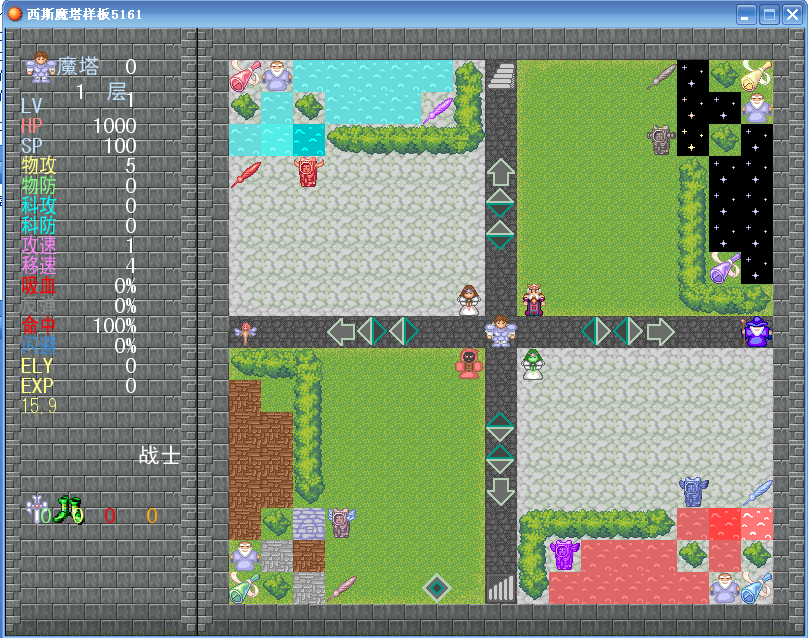The width and height of the screenshot is (810, 638).
Task: Click the 战士 class label
Action: [159, 456]
